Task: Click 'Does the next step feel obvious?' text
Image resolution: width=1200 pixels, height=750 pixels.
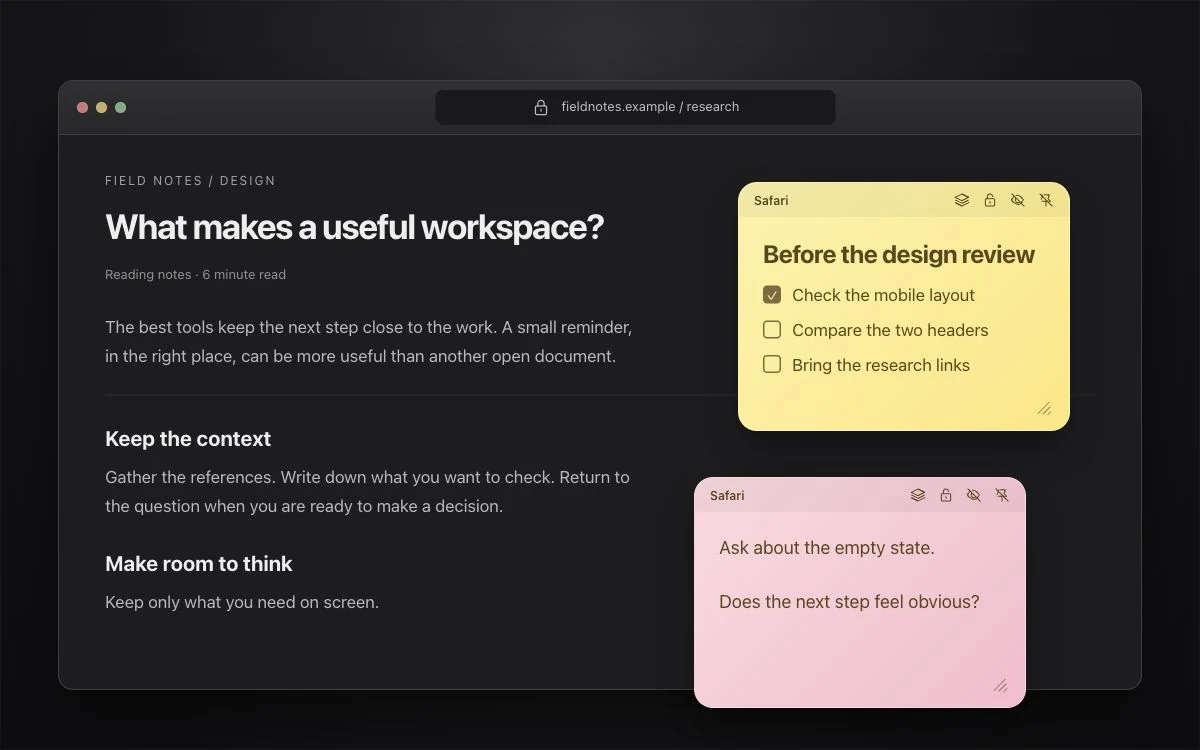Action: tap(849, 602)
